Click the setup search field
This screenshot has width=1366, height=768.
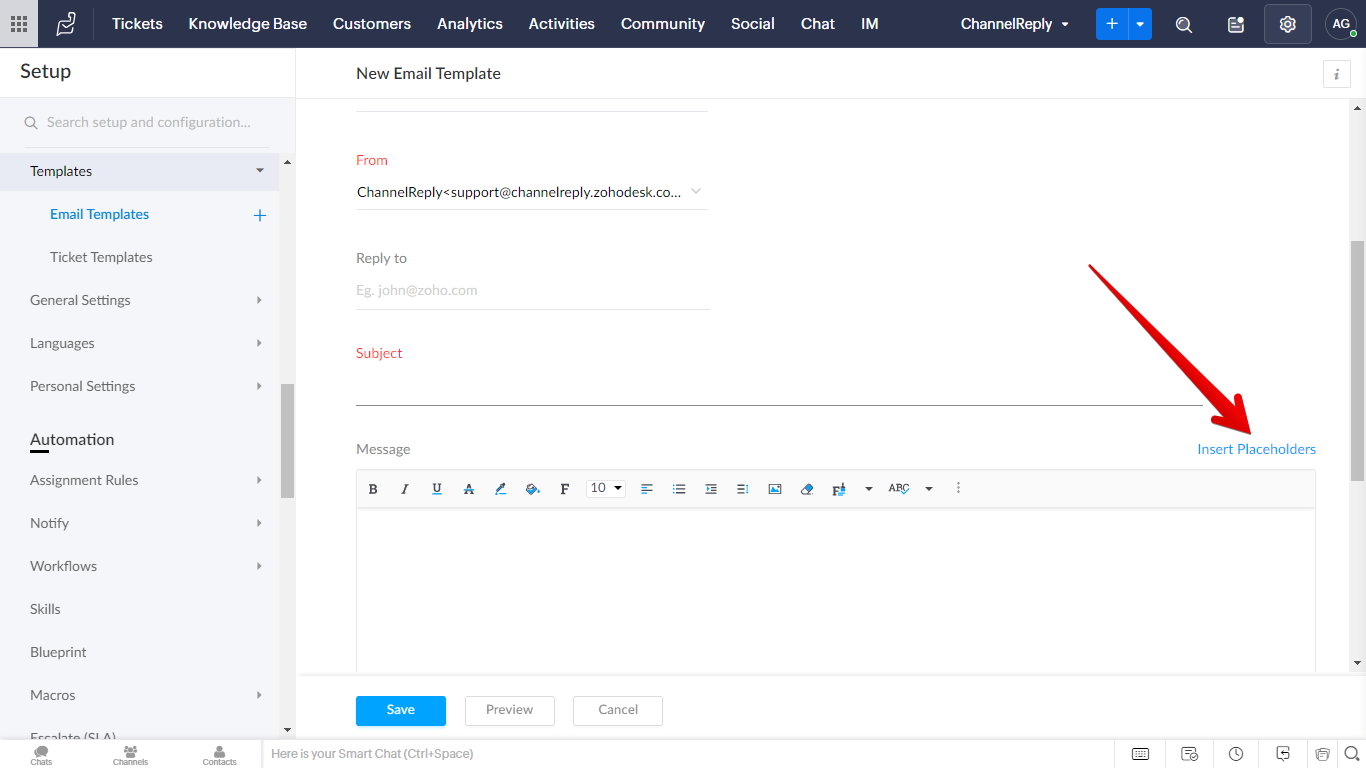pos(148,122)
